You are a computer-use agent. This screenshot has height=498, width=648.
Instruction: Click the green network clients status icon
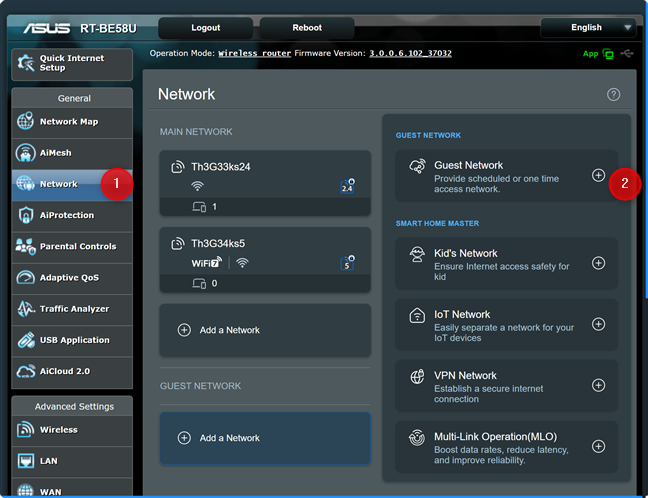[608, 54]
